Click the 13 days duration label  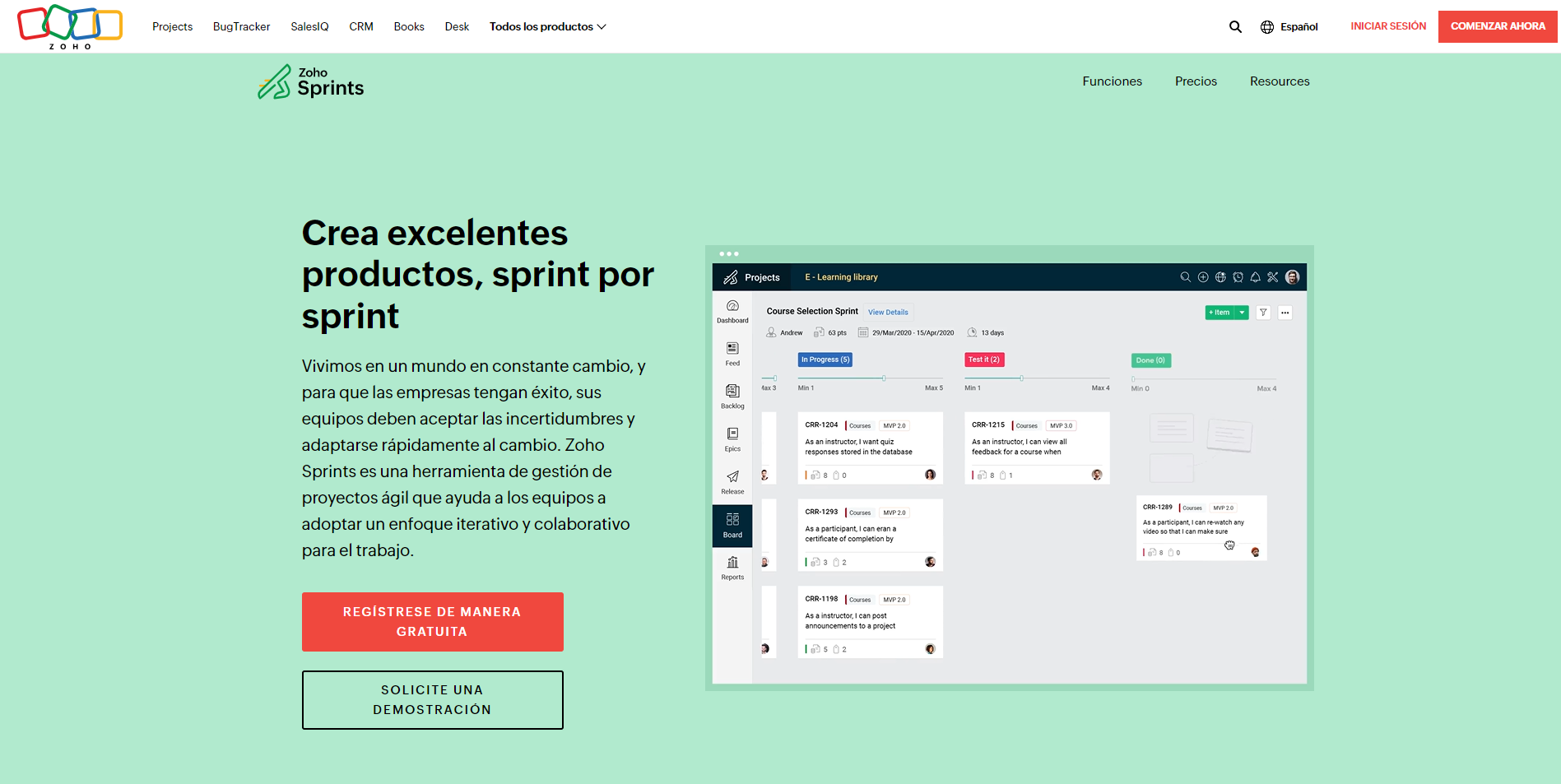click(x=992, y=333)
